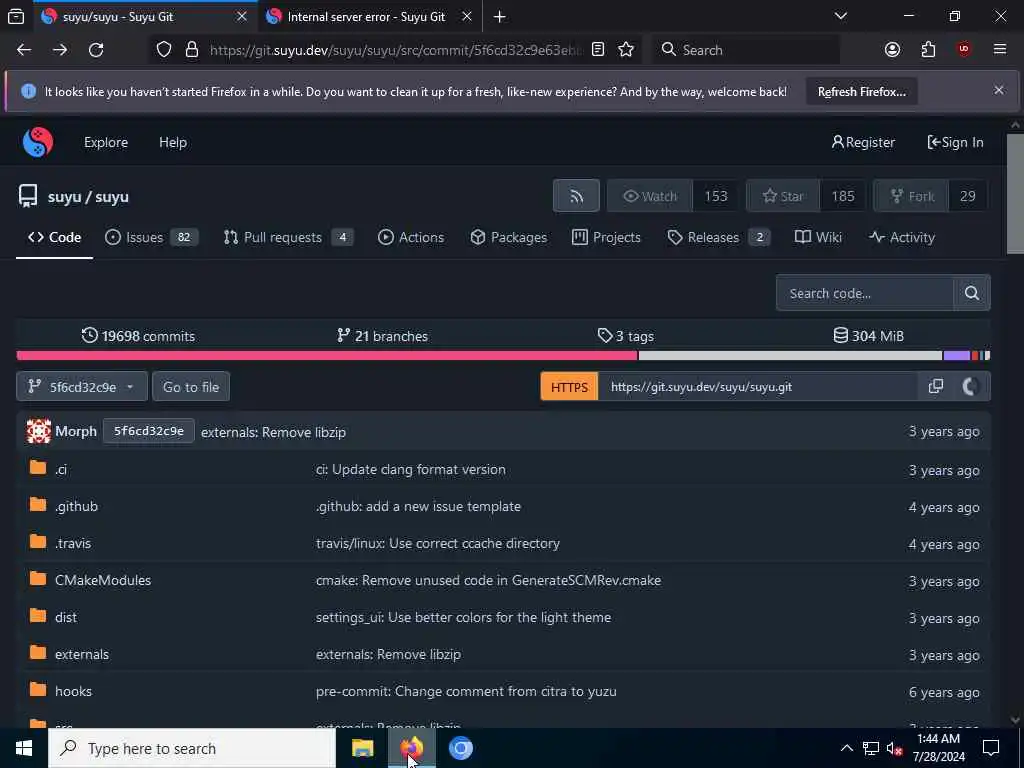Open the shield tracking protection icon
Viewport: 1024px width, 768px height.
pos(164,50)
